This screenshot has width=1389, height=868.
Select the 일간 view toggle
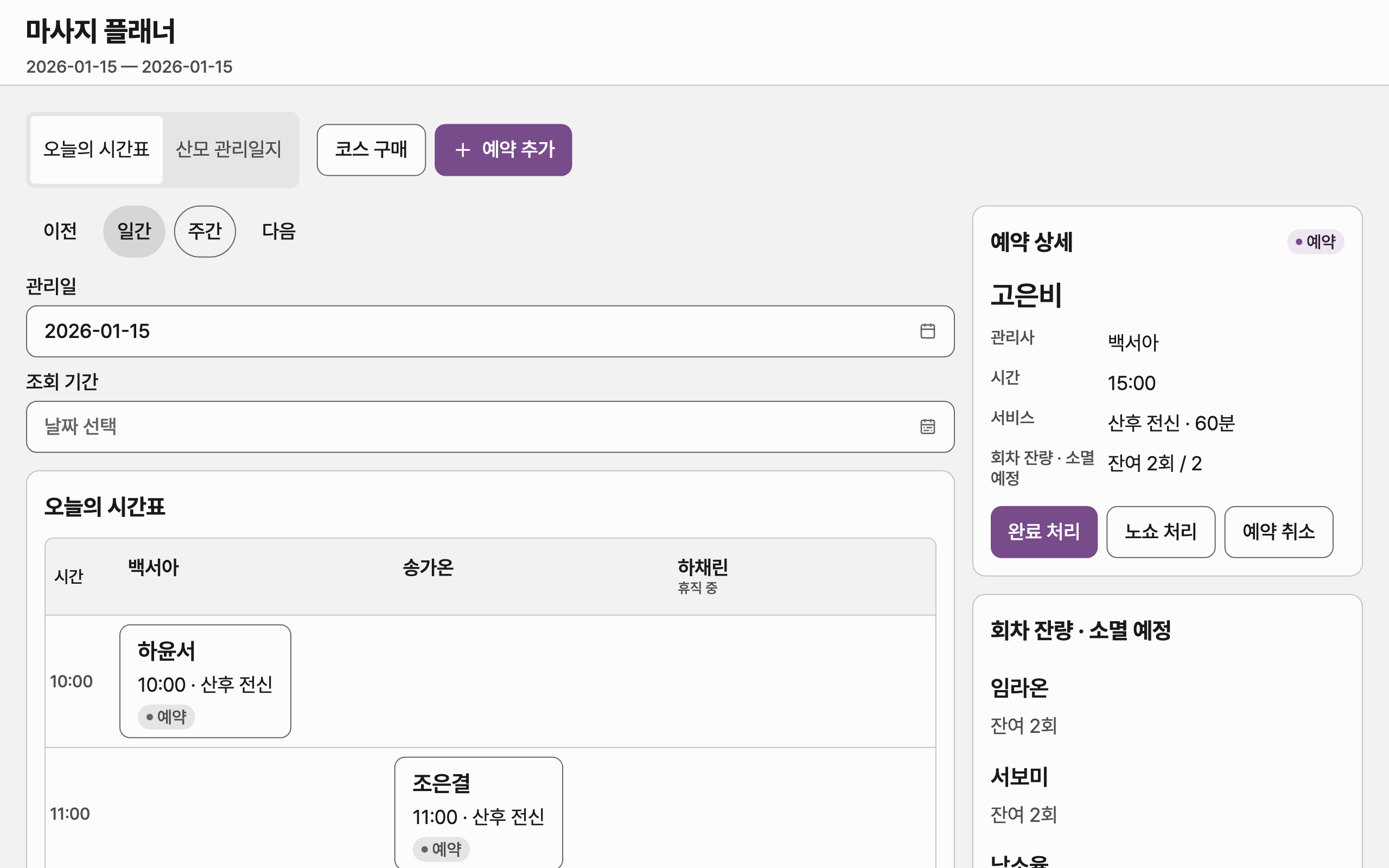[x=135, y=231]
